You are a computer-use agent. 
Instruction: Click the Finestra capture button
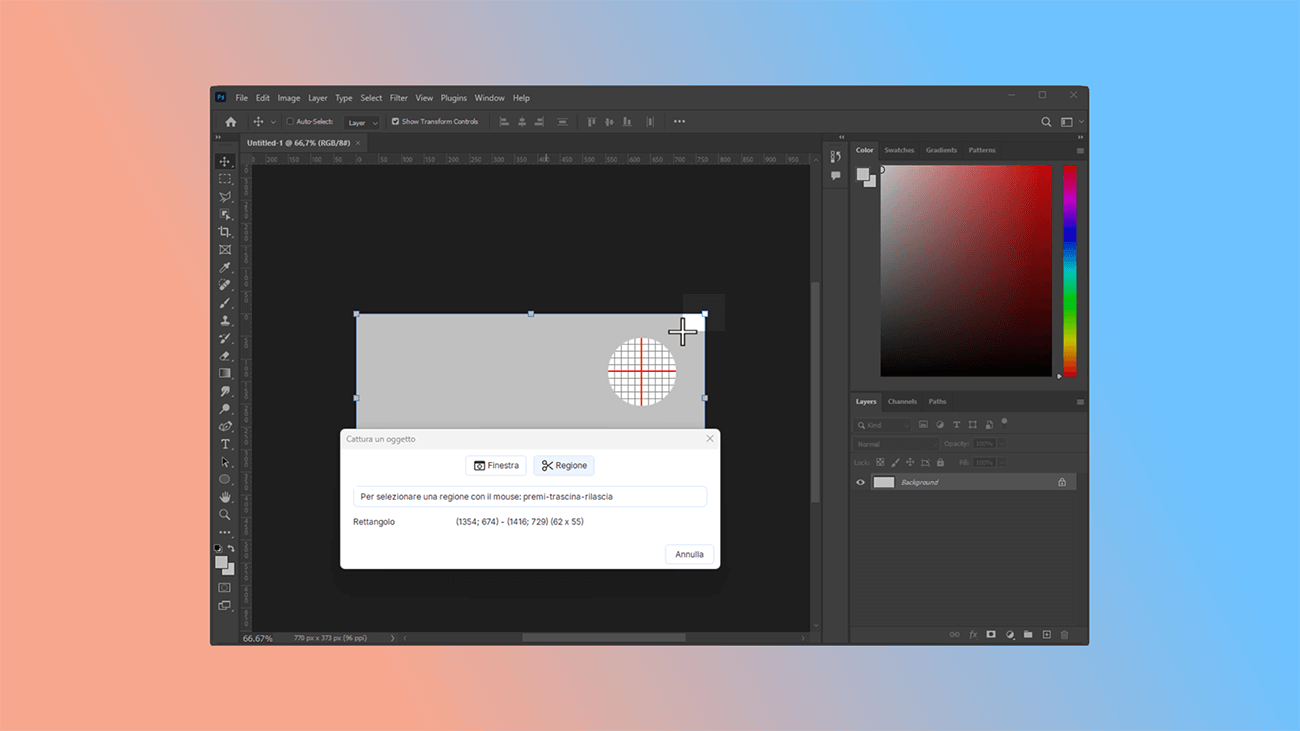[x=496, y=465]
